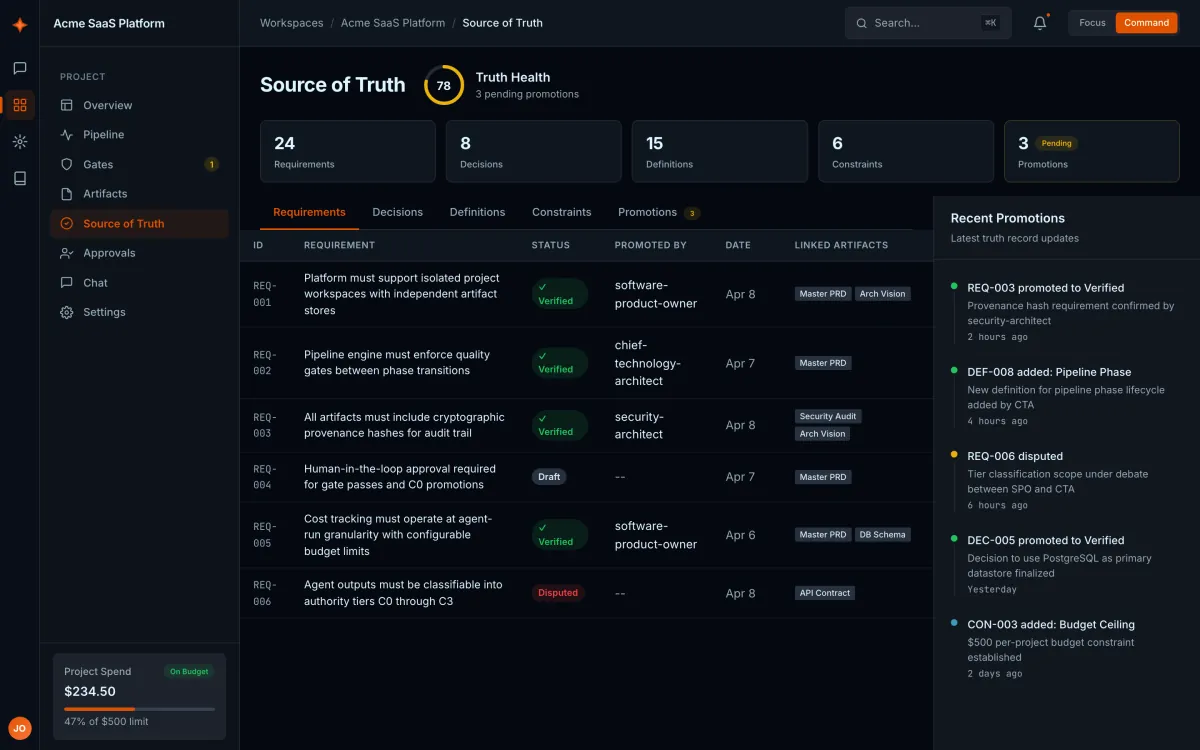Click the Truth Health score ring

444,85
